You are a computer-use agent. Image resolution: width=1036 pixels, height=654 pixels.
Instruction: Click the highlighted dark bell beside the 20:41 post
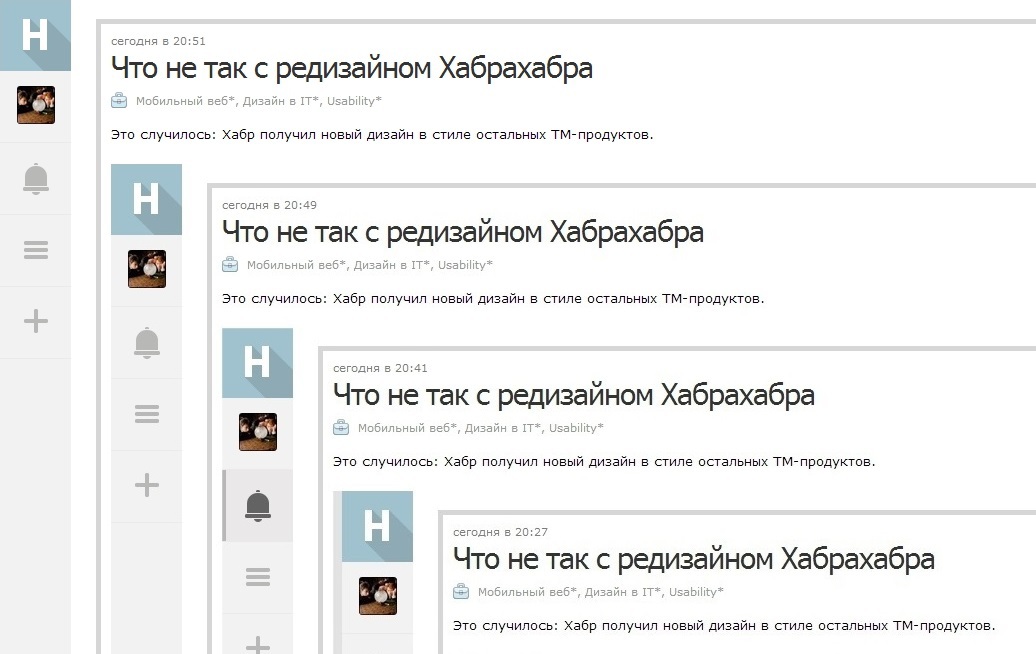[x=258, y=506]
